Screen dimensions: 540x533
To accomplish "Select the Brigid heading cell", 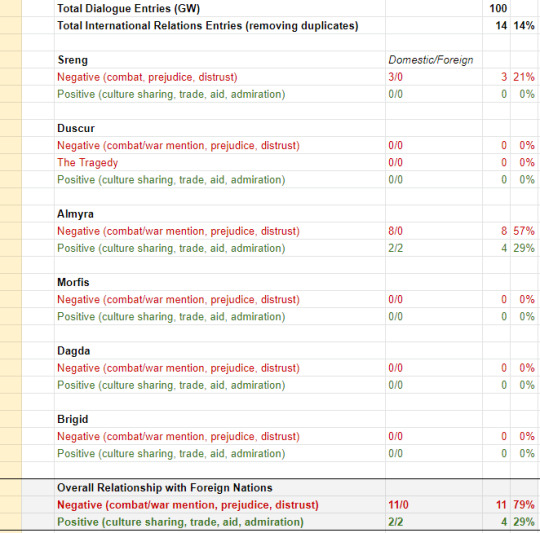I will coord(220,419).
